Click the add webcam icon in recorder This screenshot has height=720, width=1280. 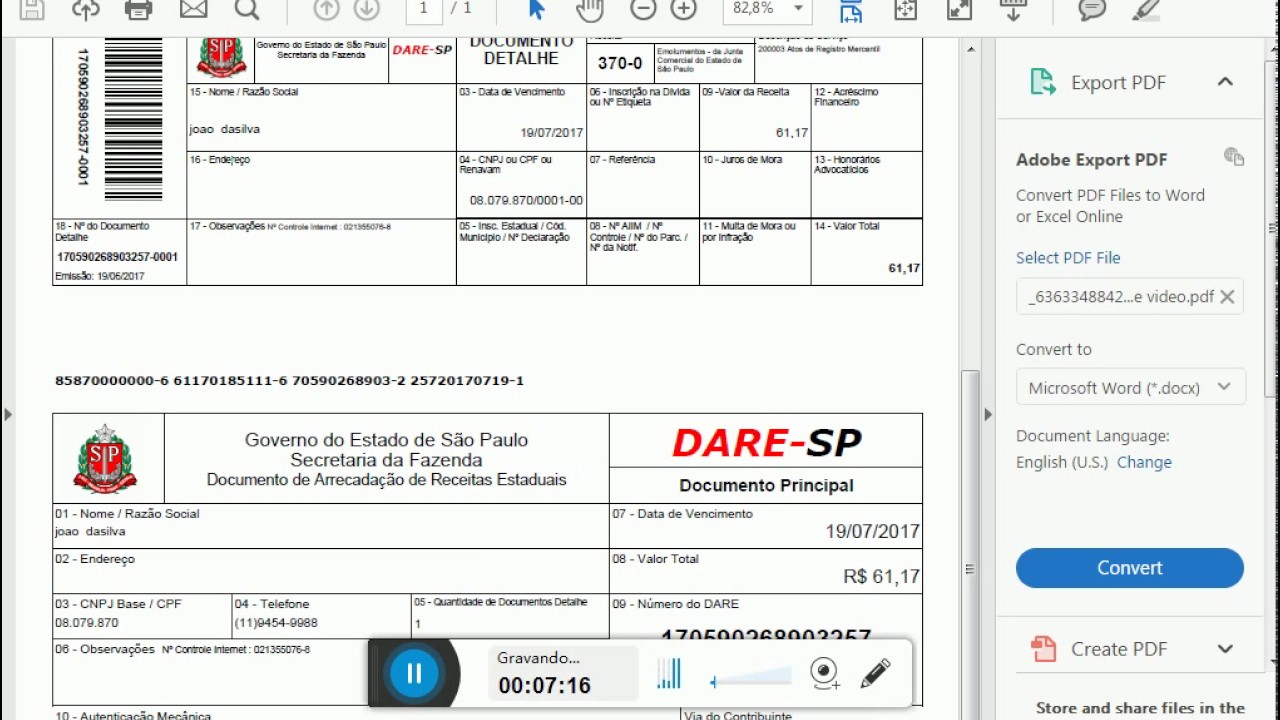point(824,674)
